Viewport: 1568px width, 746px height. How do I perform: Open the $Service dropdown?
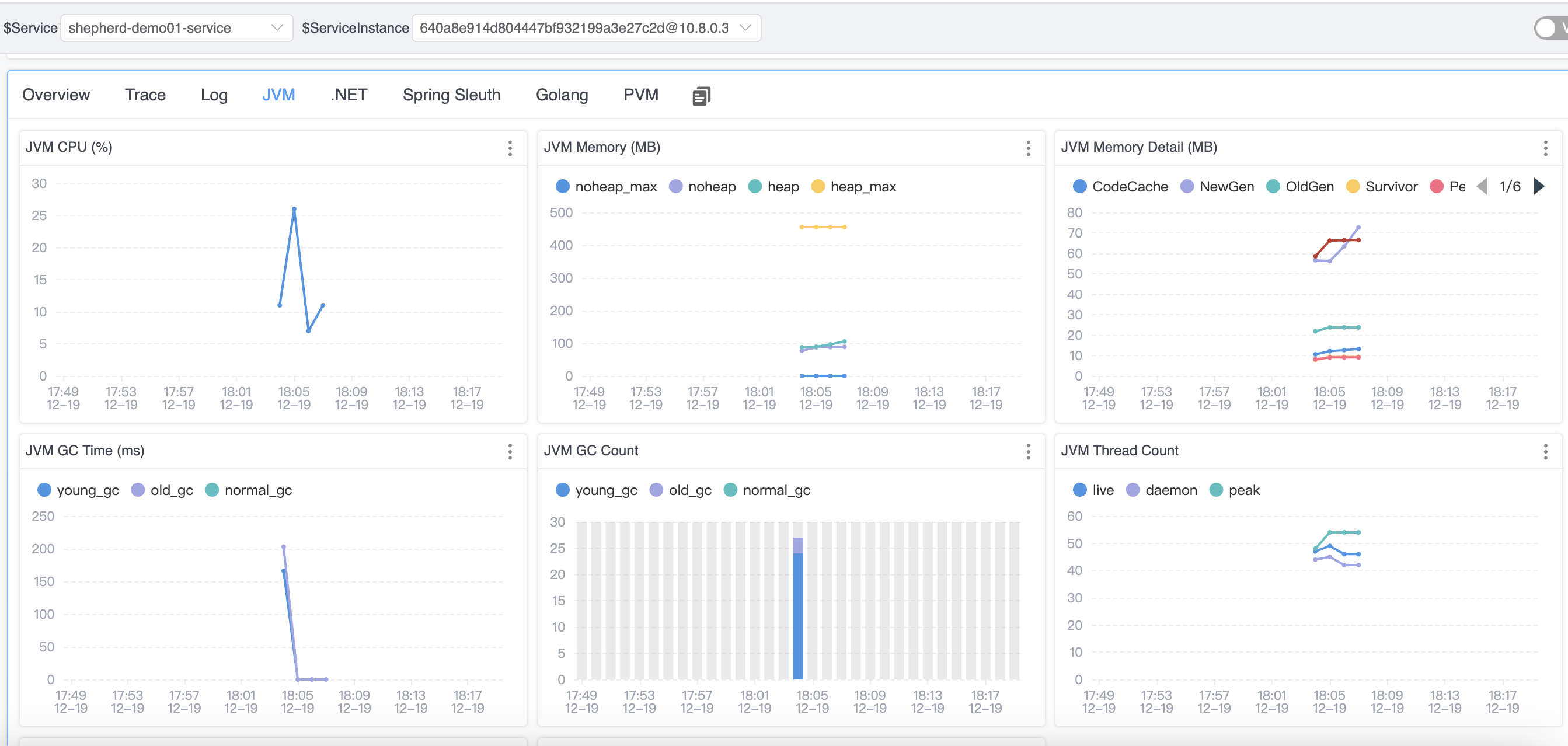click(x=176, y=28)
